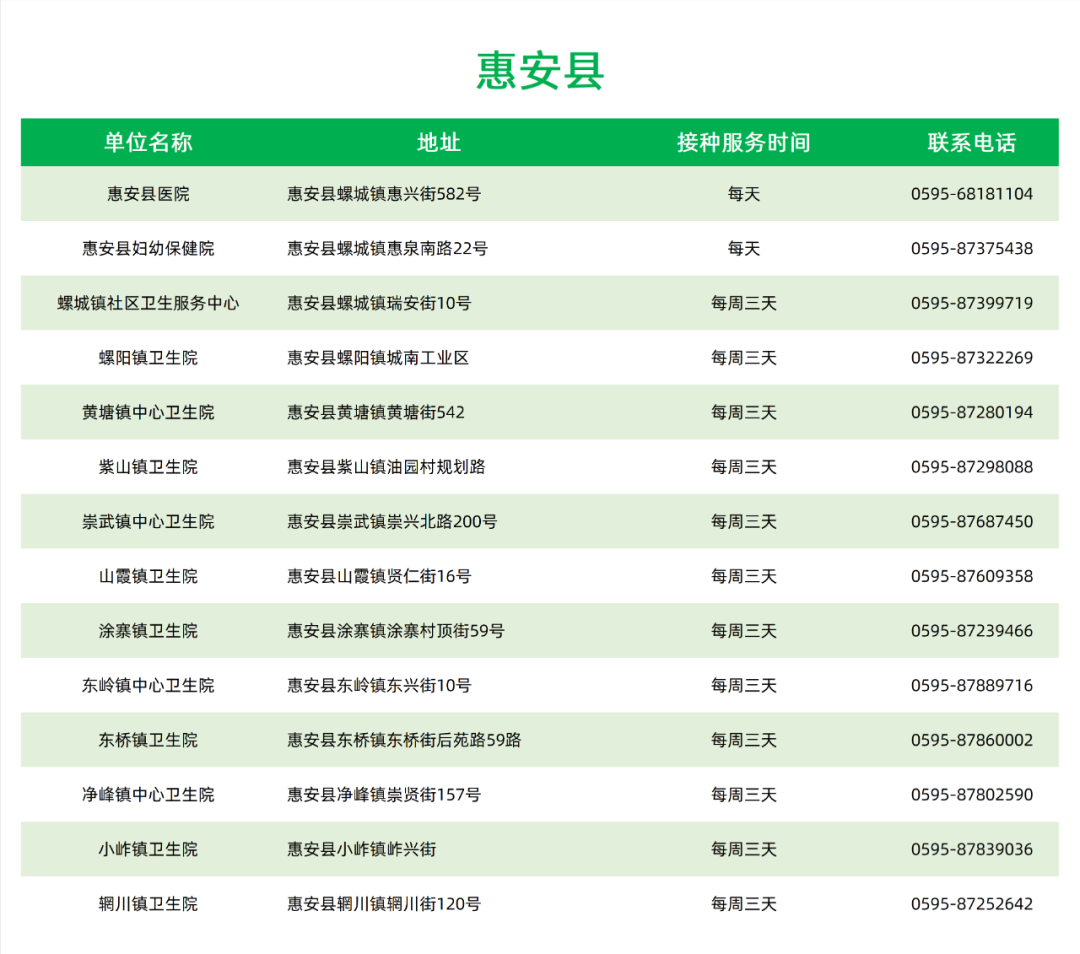Click address 惠安县螺城镇惠泉南路22号
The width and height of the screenshot is (1080, 954).
387,248
